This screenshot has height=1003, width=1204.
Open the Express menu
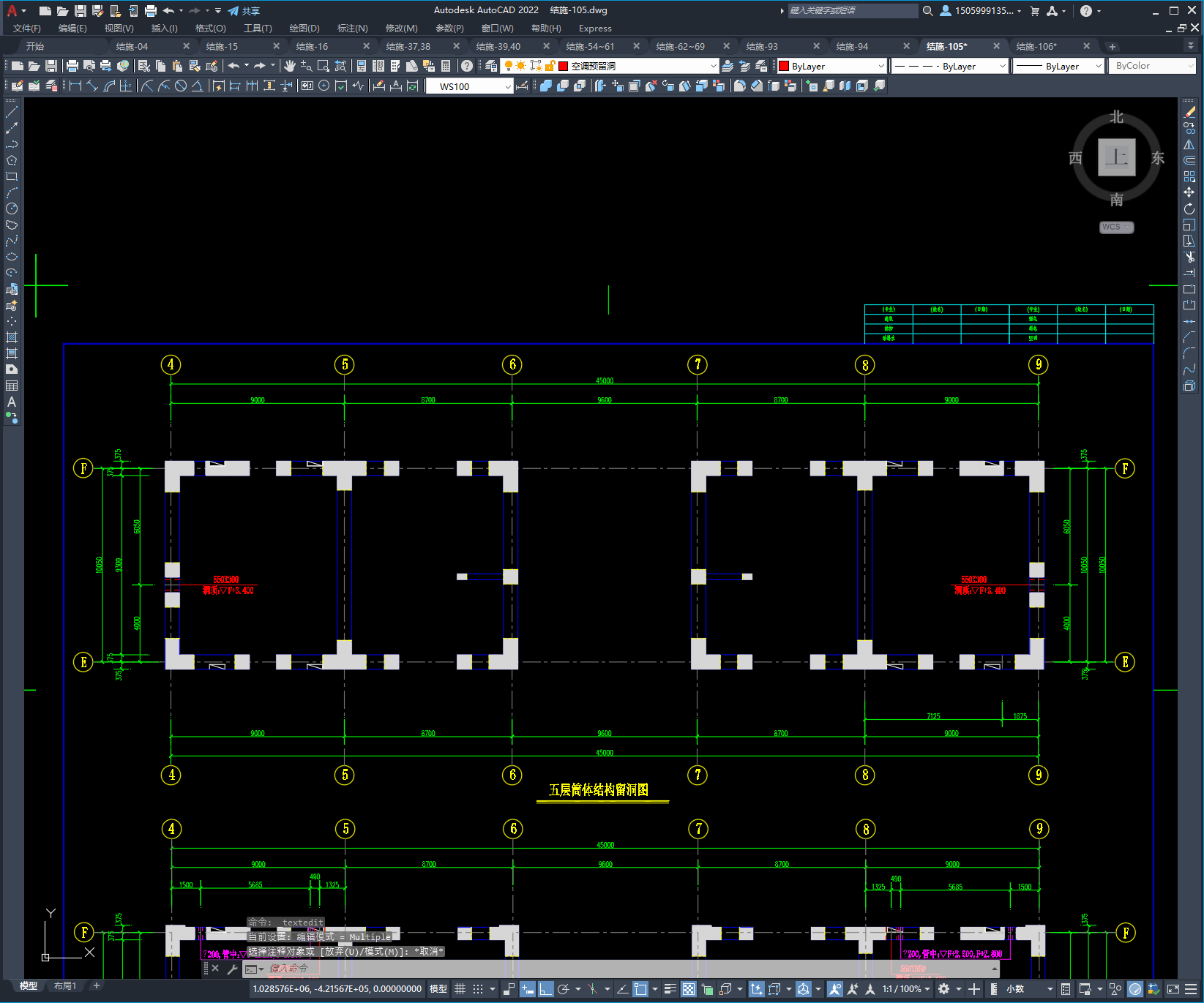click(x=595, y=29)
